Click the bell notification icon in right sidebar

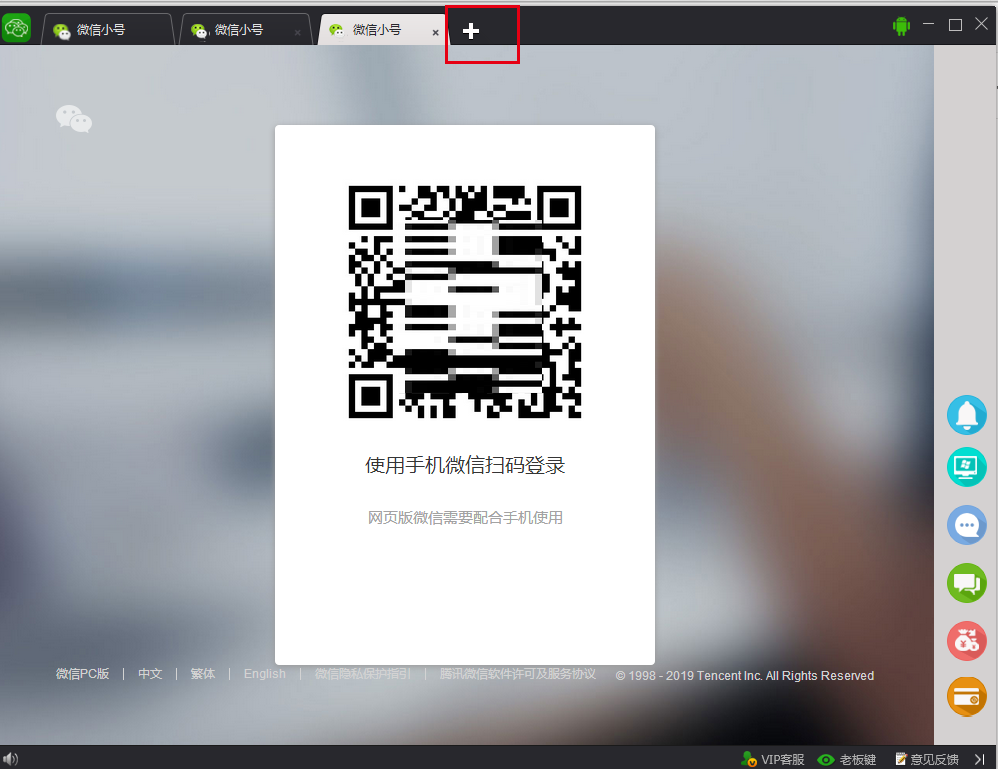point(966,416)
